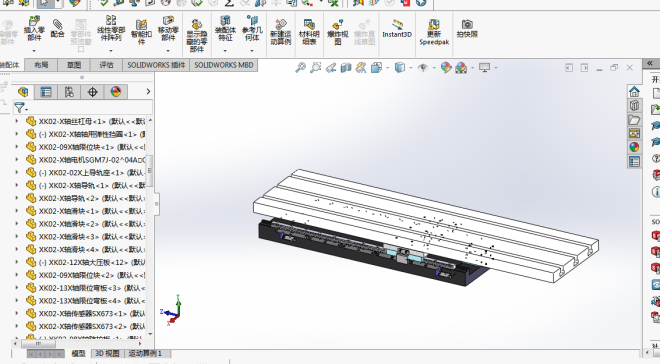Click Hide/Show Items eye icon

click(423, 67)
